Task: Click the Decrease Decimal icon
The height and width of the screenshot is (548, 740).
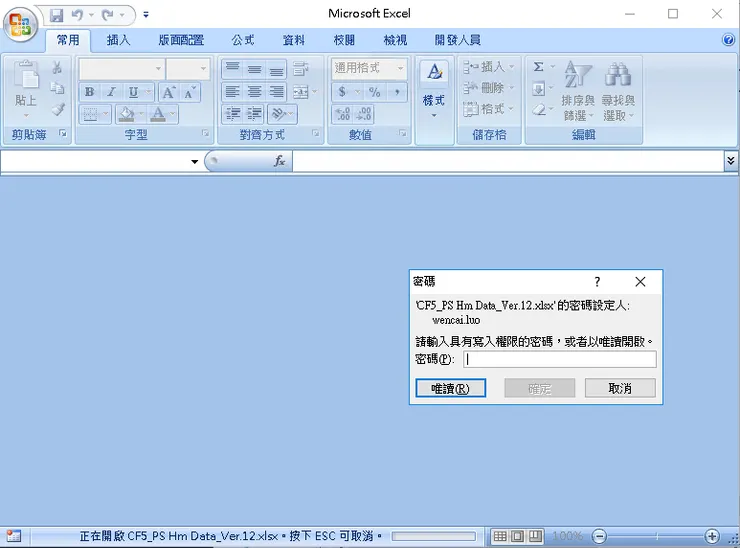Action: pos(364,114)
